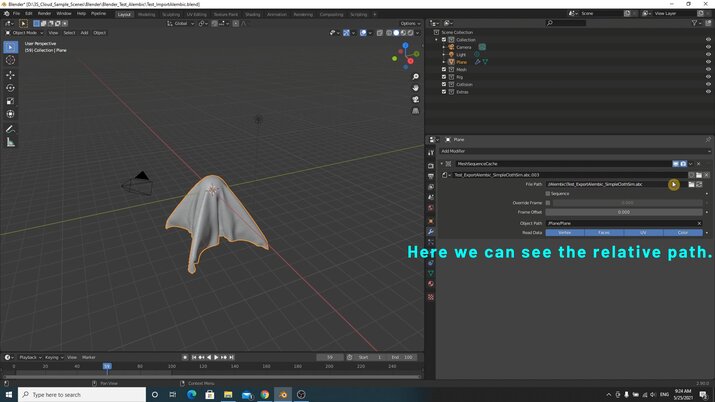This screenshot has width=715, height=402.
Task: Switch to Scripting workspace tab
Action: [358, 14]
